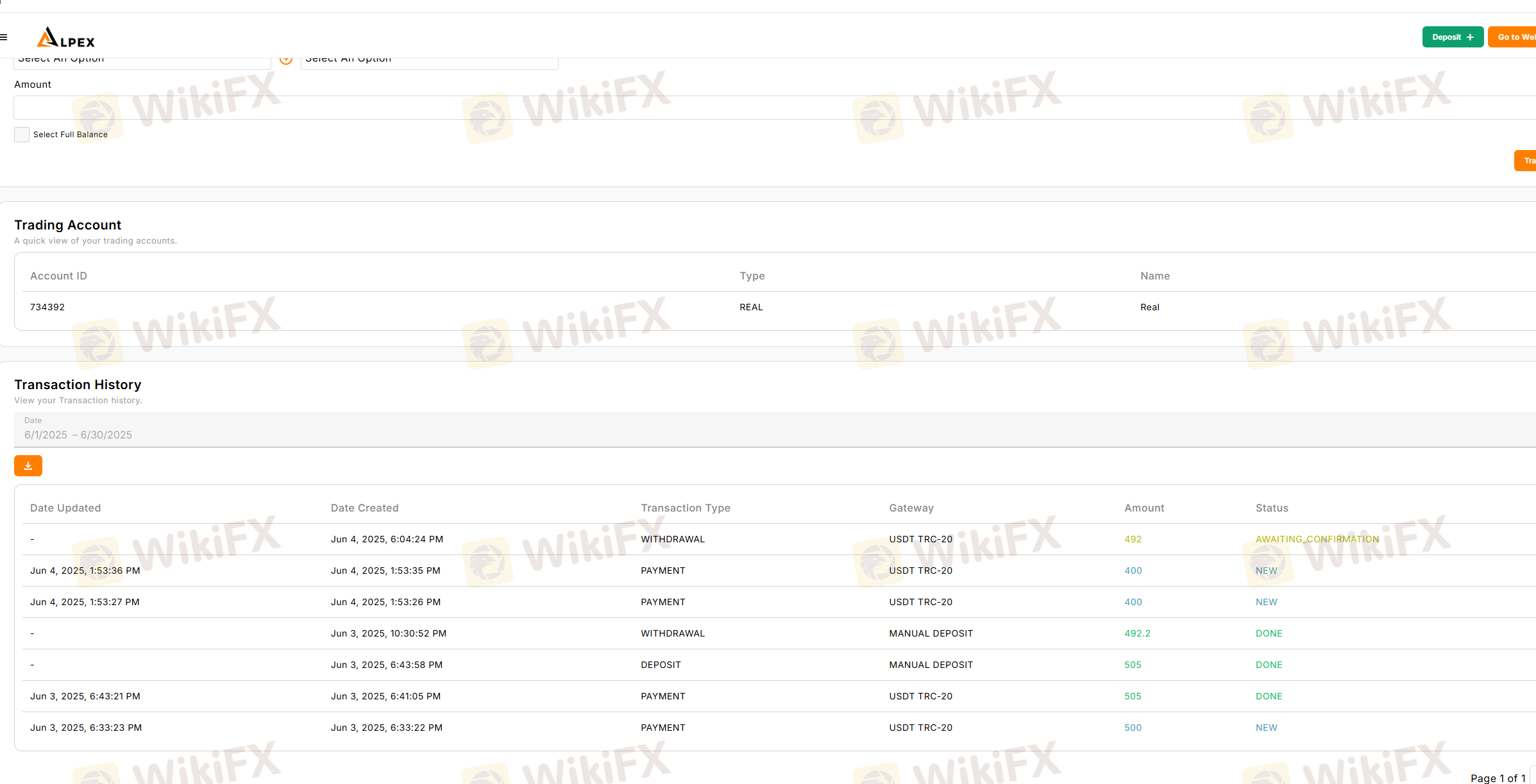Click the Transaction Type column header
Viewport: 1536px width, 784px height.
coord(685,508)
